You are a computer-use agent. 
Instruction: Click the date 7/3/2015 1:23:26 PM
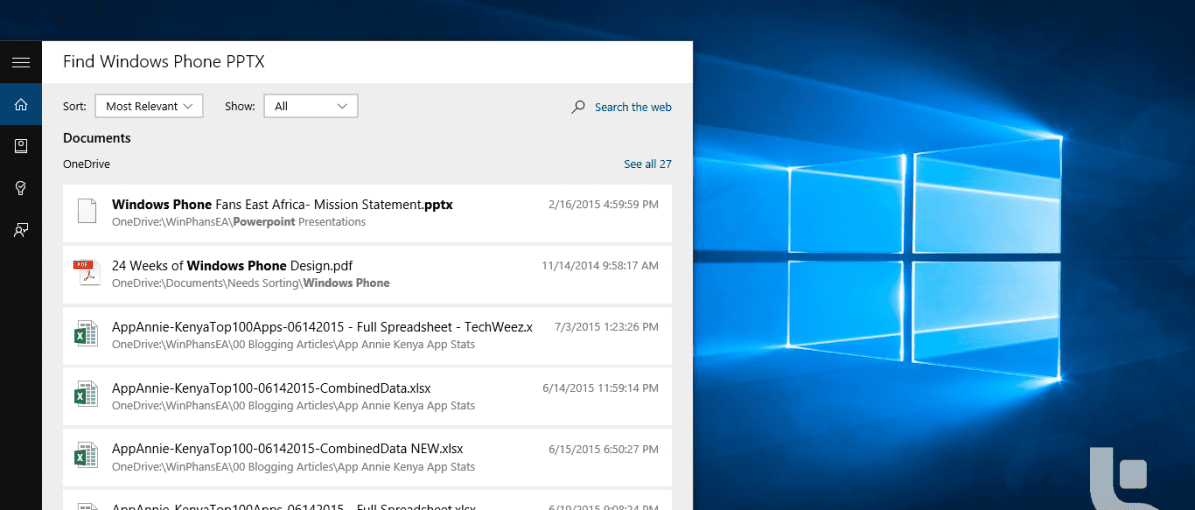(607, 327)
